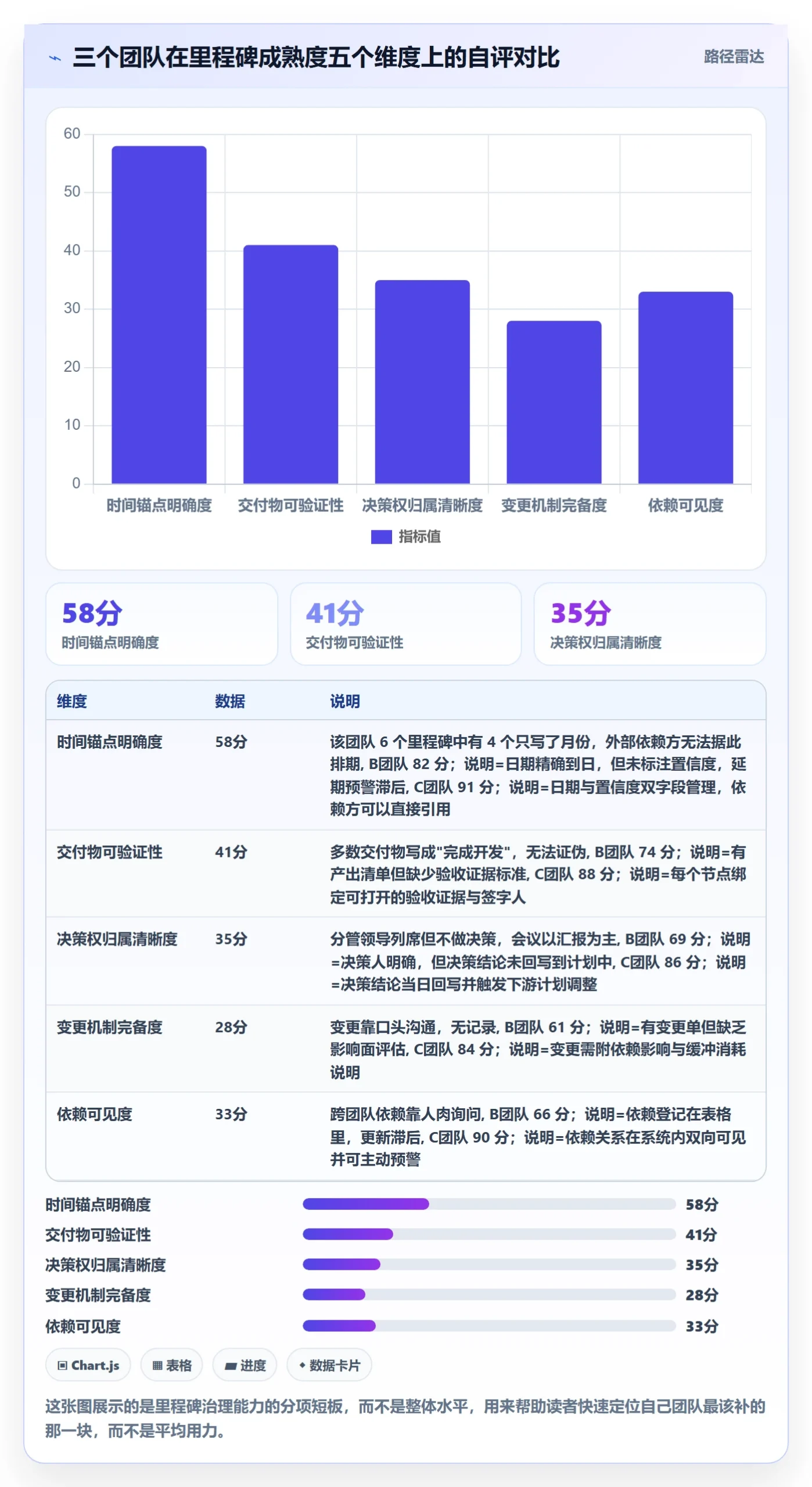The height and width of the screenshot is (1487, 812).
Task: Select the 时间锚点明确度 table row name
Action: [x=109, y=742]
